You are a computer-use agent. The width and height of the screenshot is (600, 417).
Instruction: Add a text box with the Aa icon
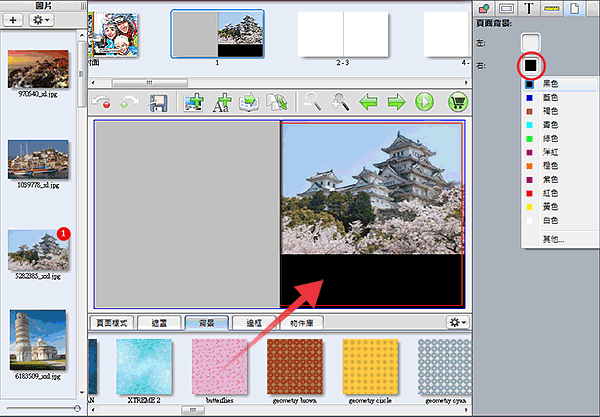(x=222, y=103)
